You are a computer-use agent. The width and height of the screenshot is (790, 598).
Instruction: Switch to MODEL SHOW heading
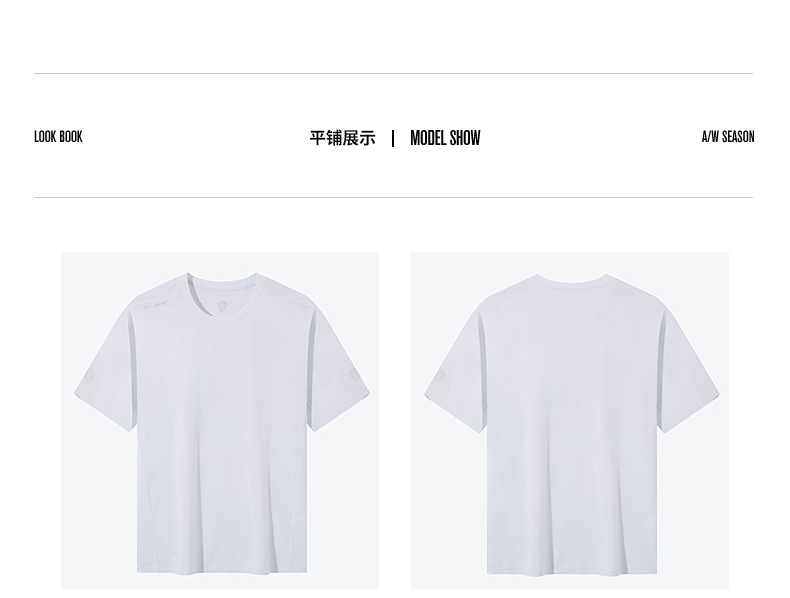[445, 138]
